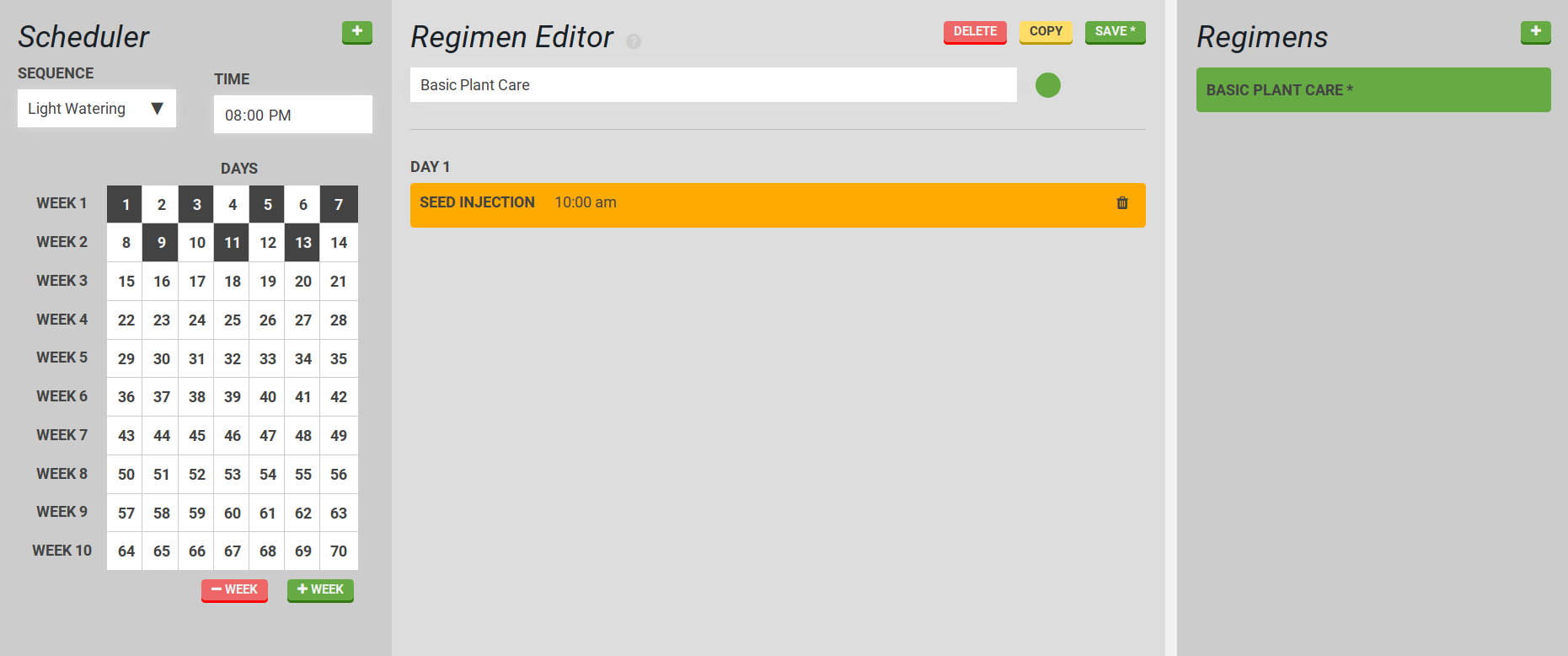Click the green plus icon in Scheduler
The image size is (1568, 656).
[x=356, y=32]
